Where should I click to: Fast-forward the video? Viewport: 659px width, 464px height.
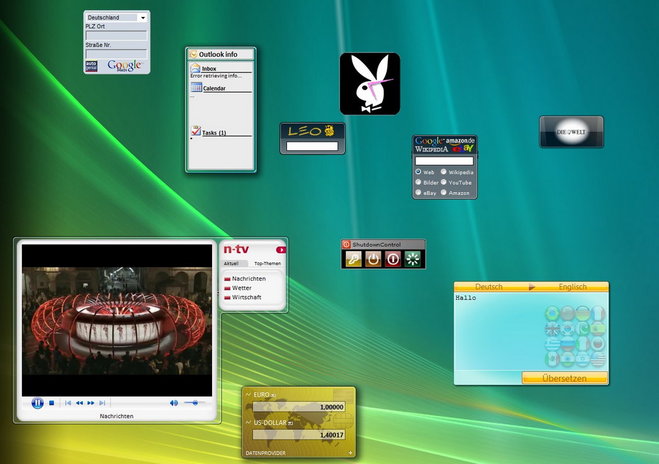point(90,403)
